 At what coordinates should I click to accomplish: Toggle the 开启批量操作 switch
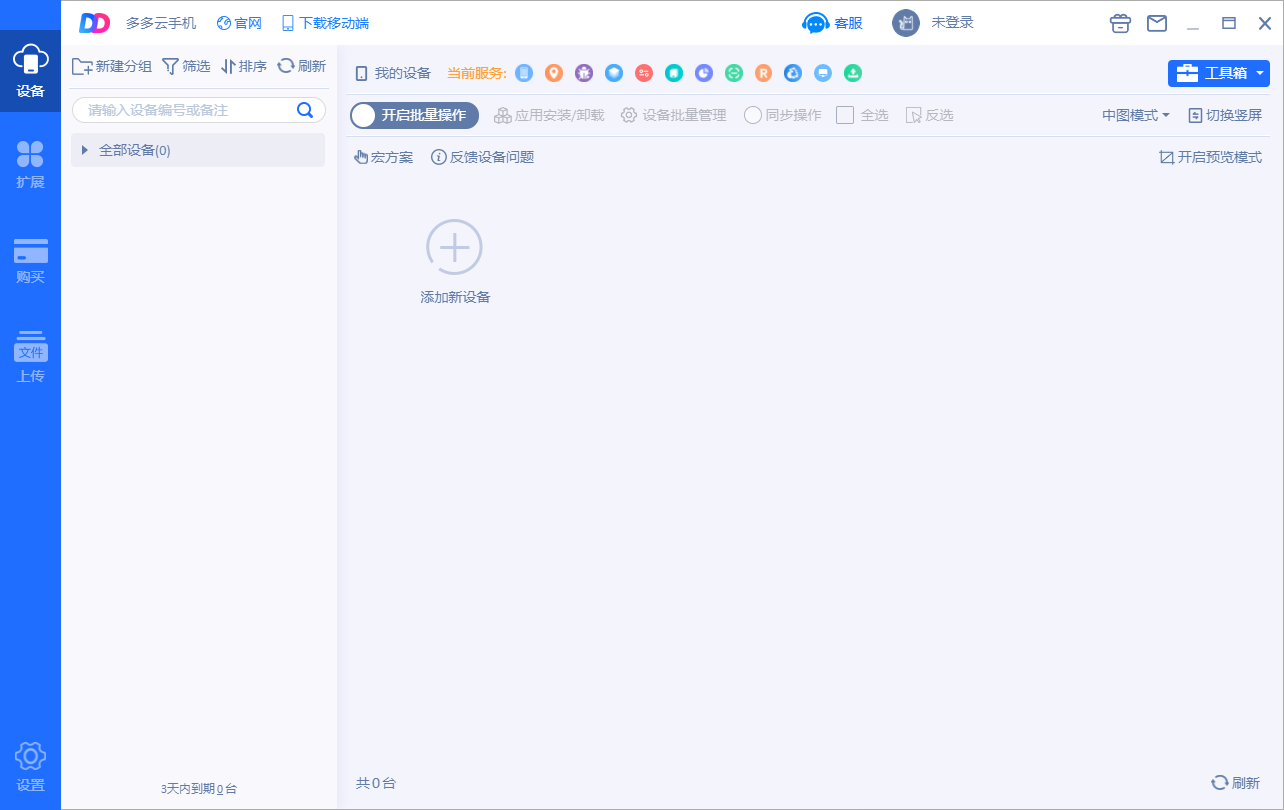coord(415,115)
